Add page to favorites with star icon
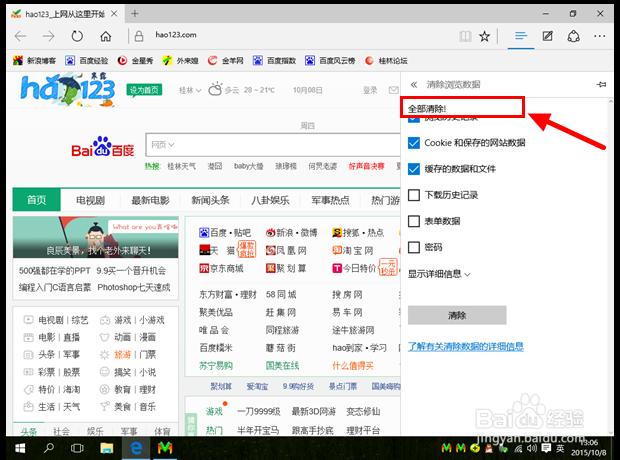The height and width of the screenshot is (460, 620). tap(484, 36)
